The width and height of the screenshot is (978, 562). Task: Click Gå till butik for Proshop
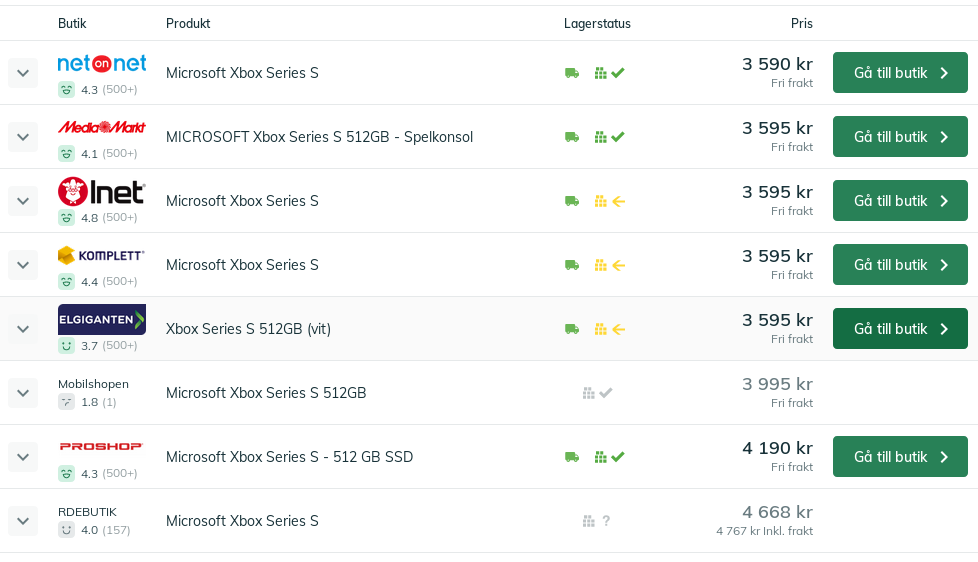(900, 457)
